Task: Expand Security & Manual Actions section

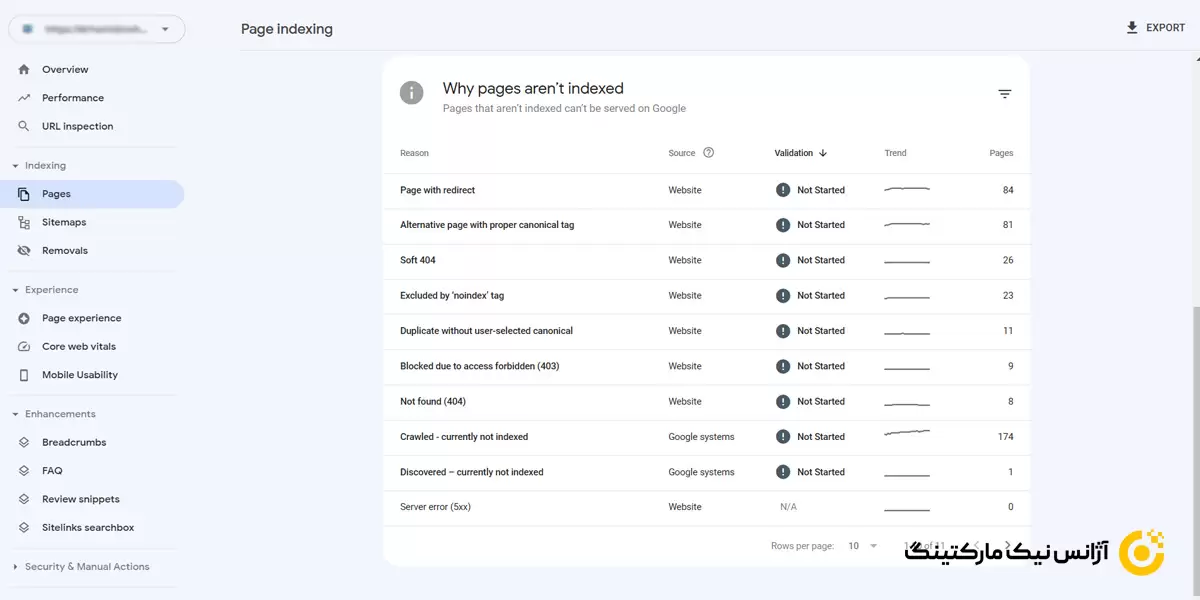Action: [15, 567]
